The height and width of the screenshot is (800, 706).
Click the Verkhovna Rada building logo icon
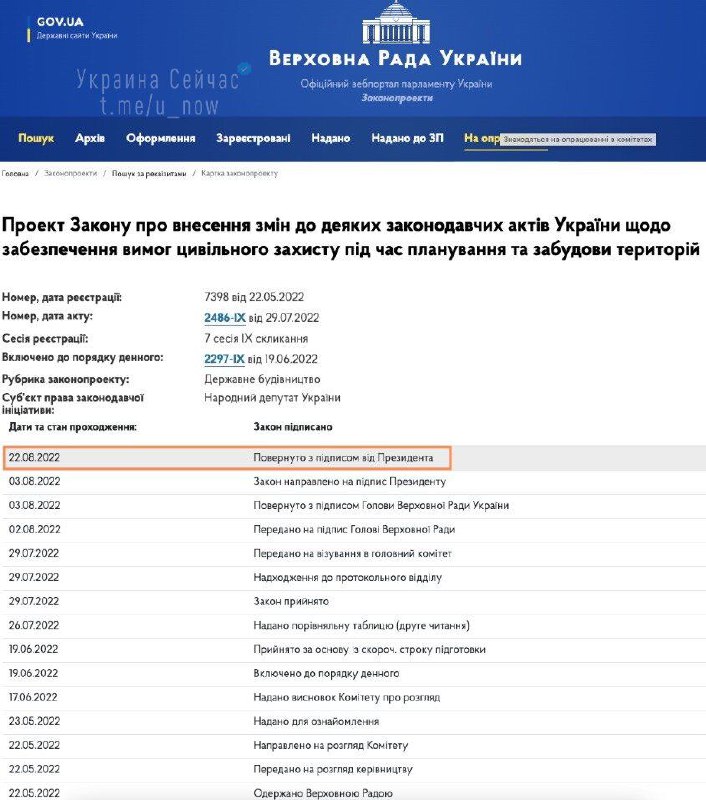395,23
